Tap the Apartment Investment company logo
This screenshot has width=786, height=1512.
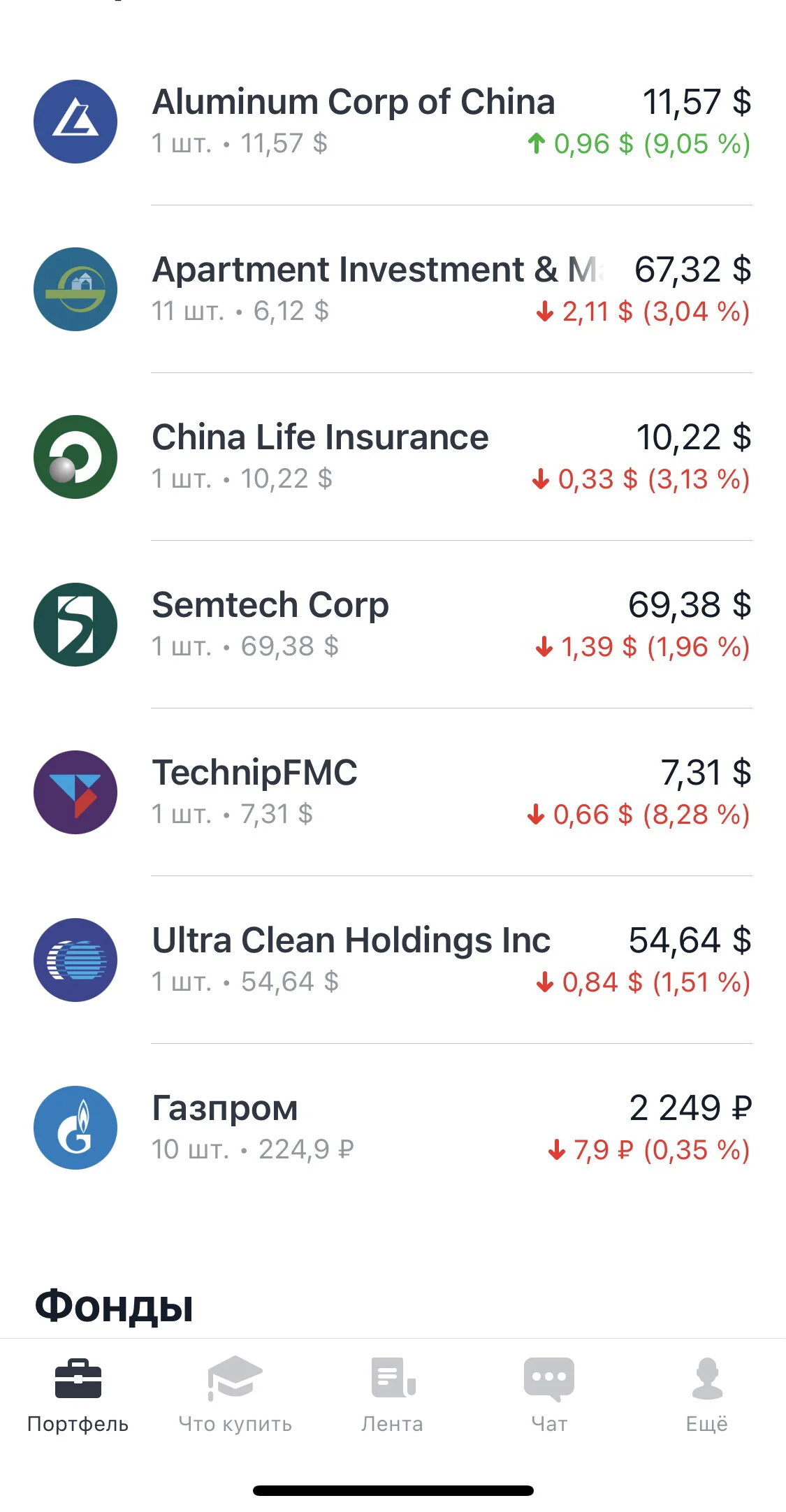75,289
